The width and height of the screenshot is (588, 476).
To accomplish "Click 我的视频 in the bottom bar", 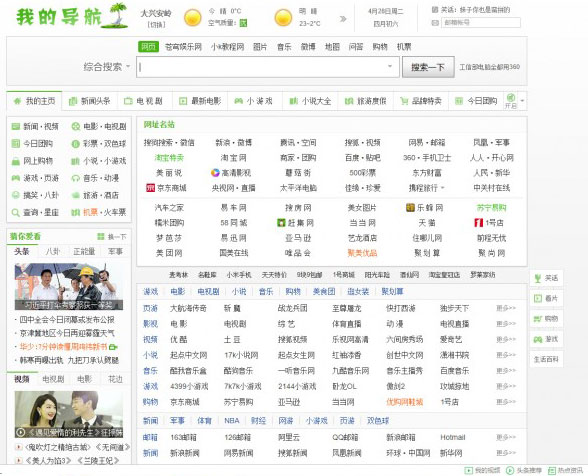I will click(483, 470).
